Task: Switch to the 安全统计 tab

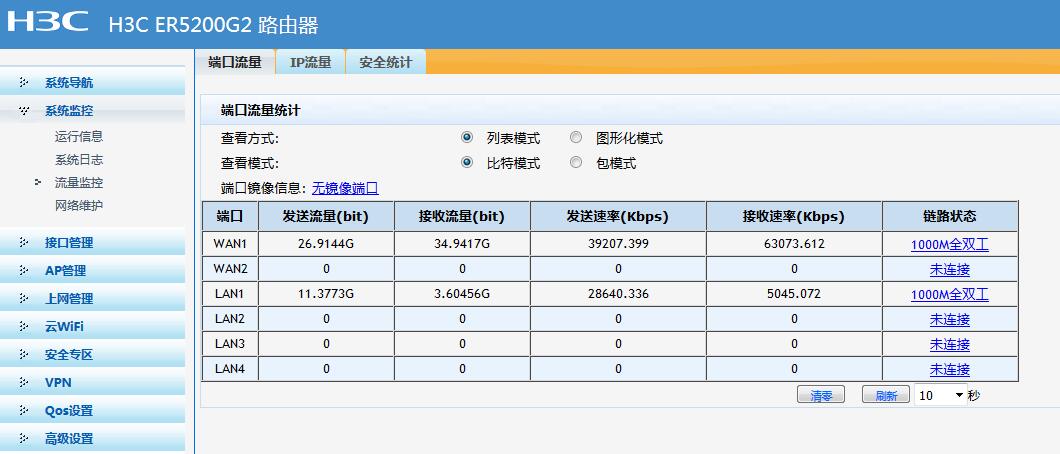Action: pos(385,62)
